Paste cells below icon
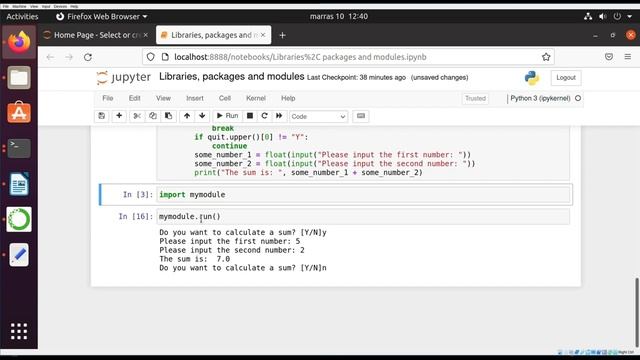This screenshot has width=640, height=360. pyautogui.click(x=168, y=116)
